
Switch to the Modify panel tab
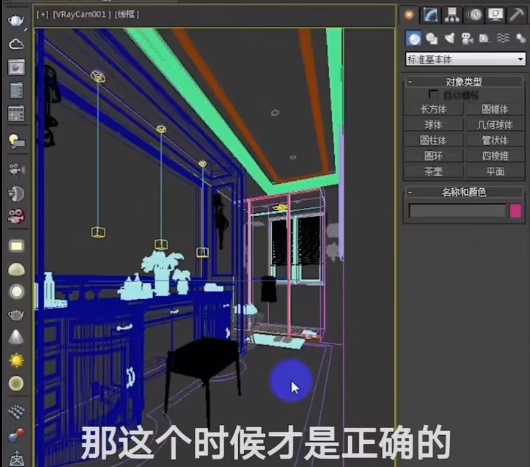(430, 15)
